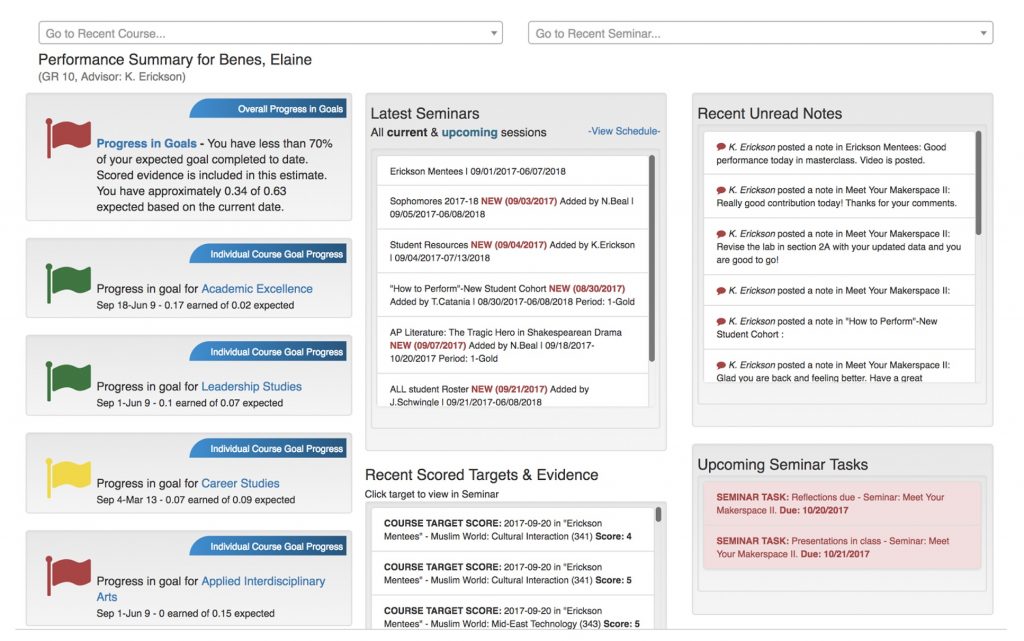Open the Applied Interdisciplinary Arts link

(210, 589)
